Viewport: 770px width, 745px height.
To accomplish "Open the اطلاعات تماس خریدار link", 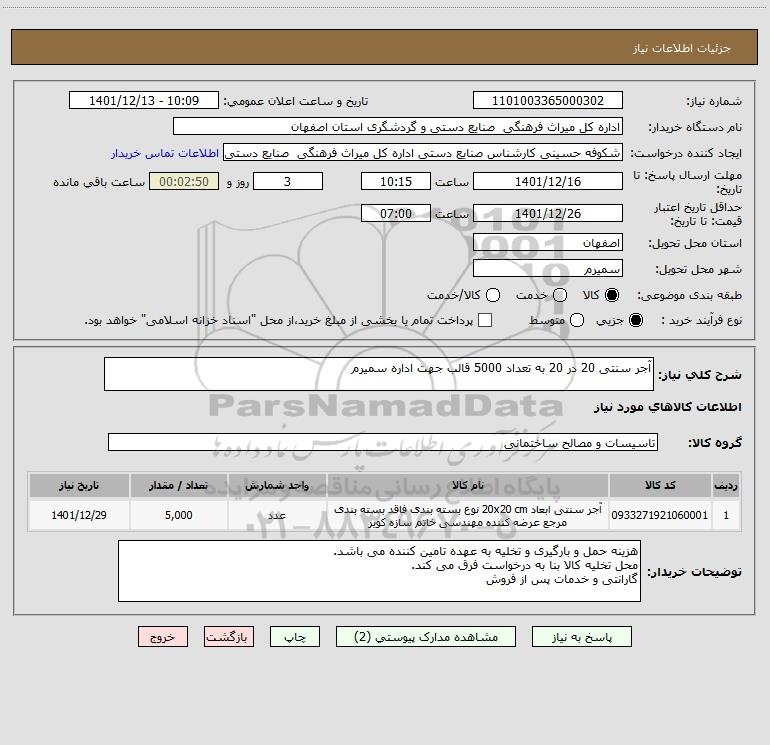I will 165,153.
